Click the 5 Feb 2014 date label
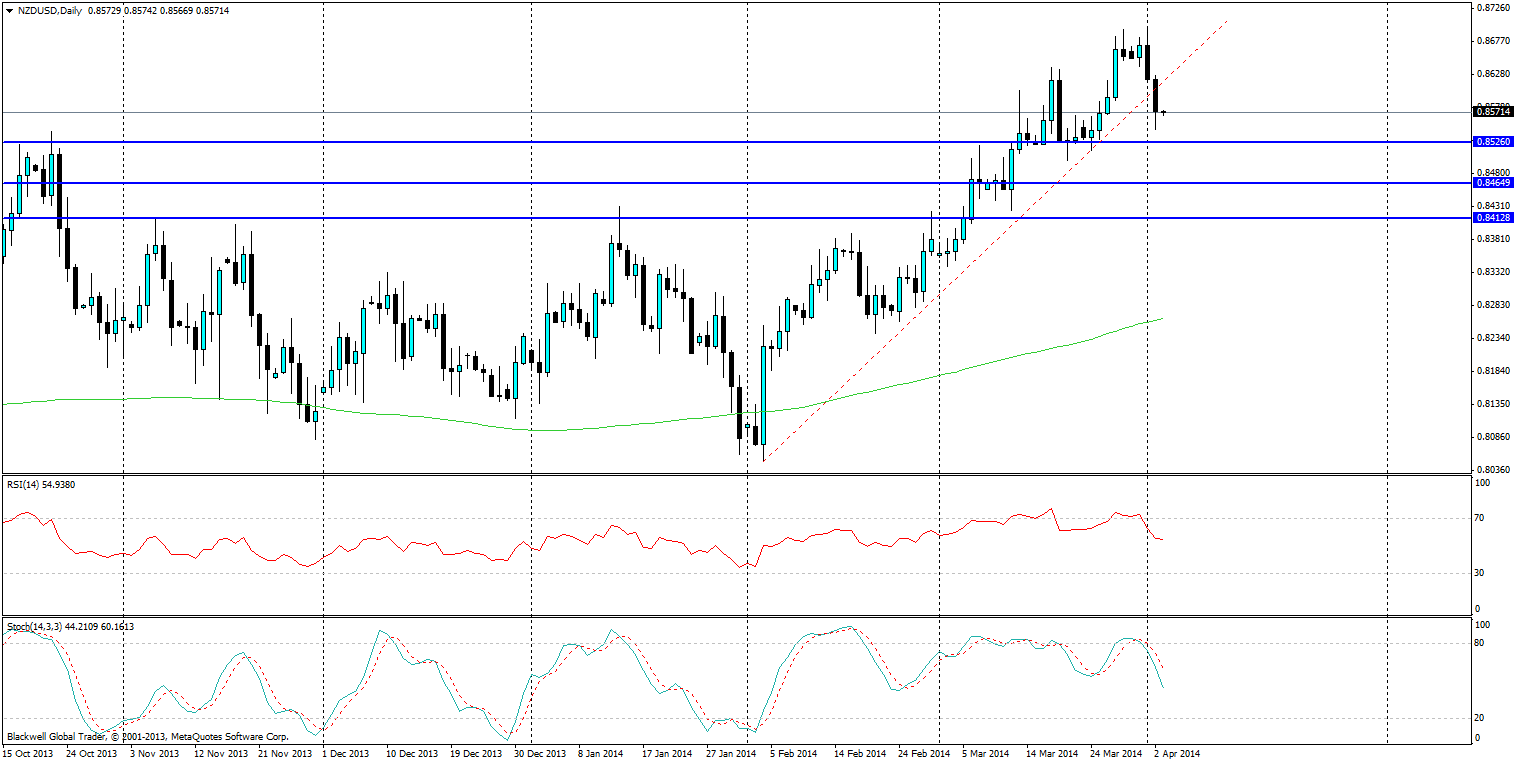The height and width of the screenshot is (762, 1514). point(794,754)
